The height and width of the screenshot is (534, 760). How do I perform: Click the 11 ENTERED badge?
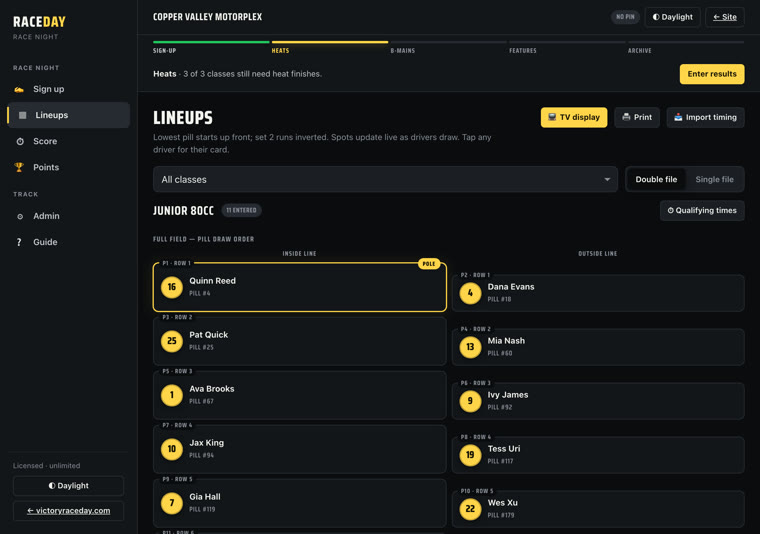click(241, 210)
